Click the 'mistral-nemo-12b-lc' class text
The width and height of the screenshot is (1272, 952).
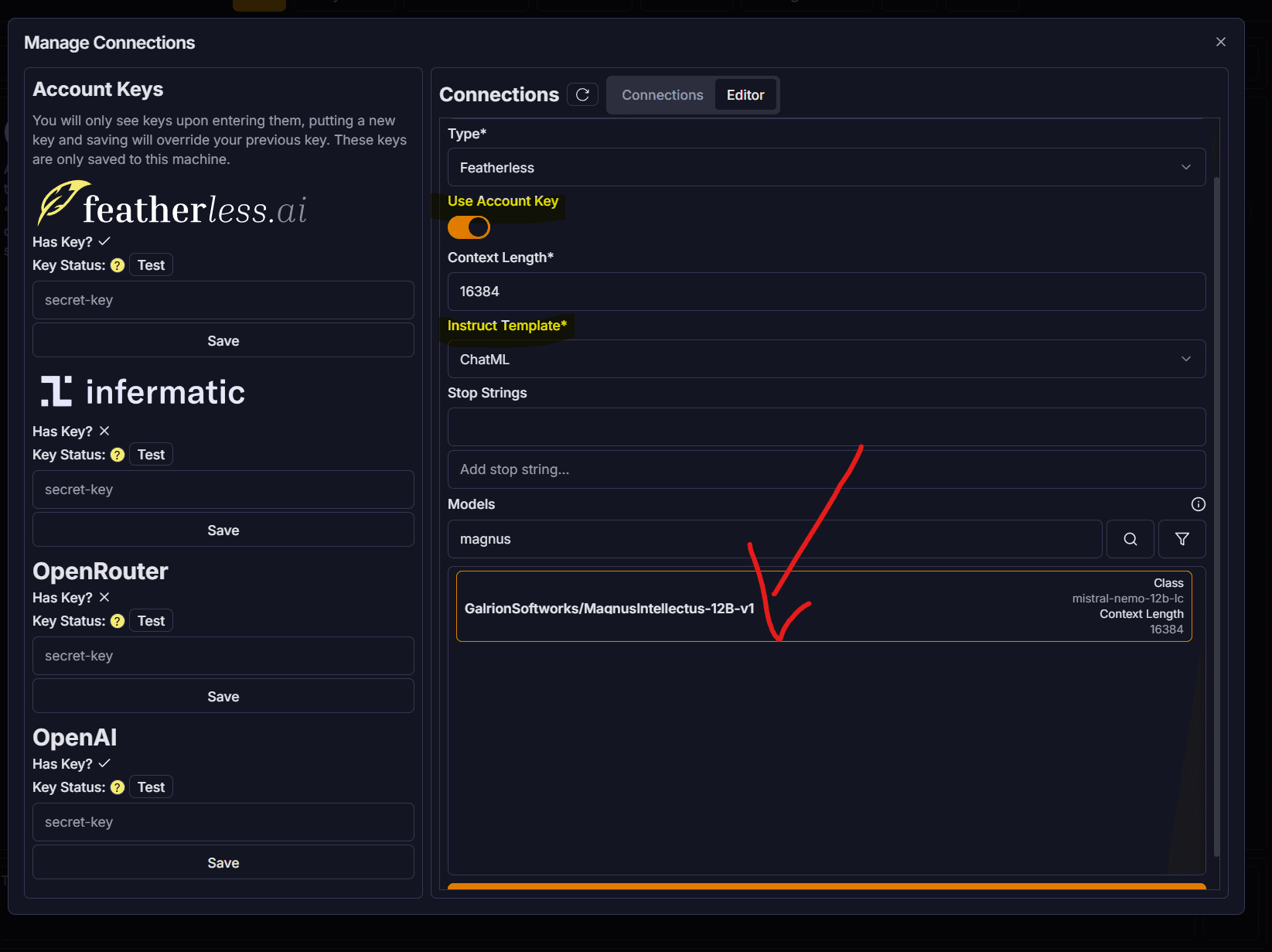1127,599
